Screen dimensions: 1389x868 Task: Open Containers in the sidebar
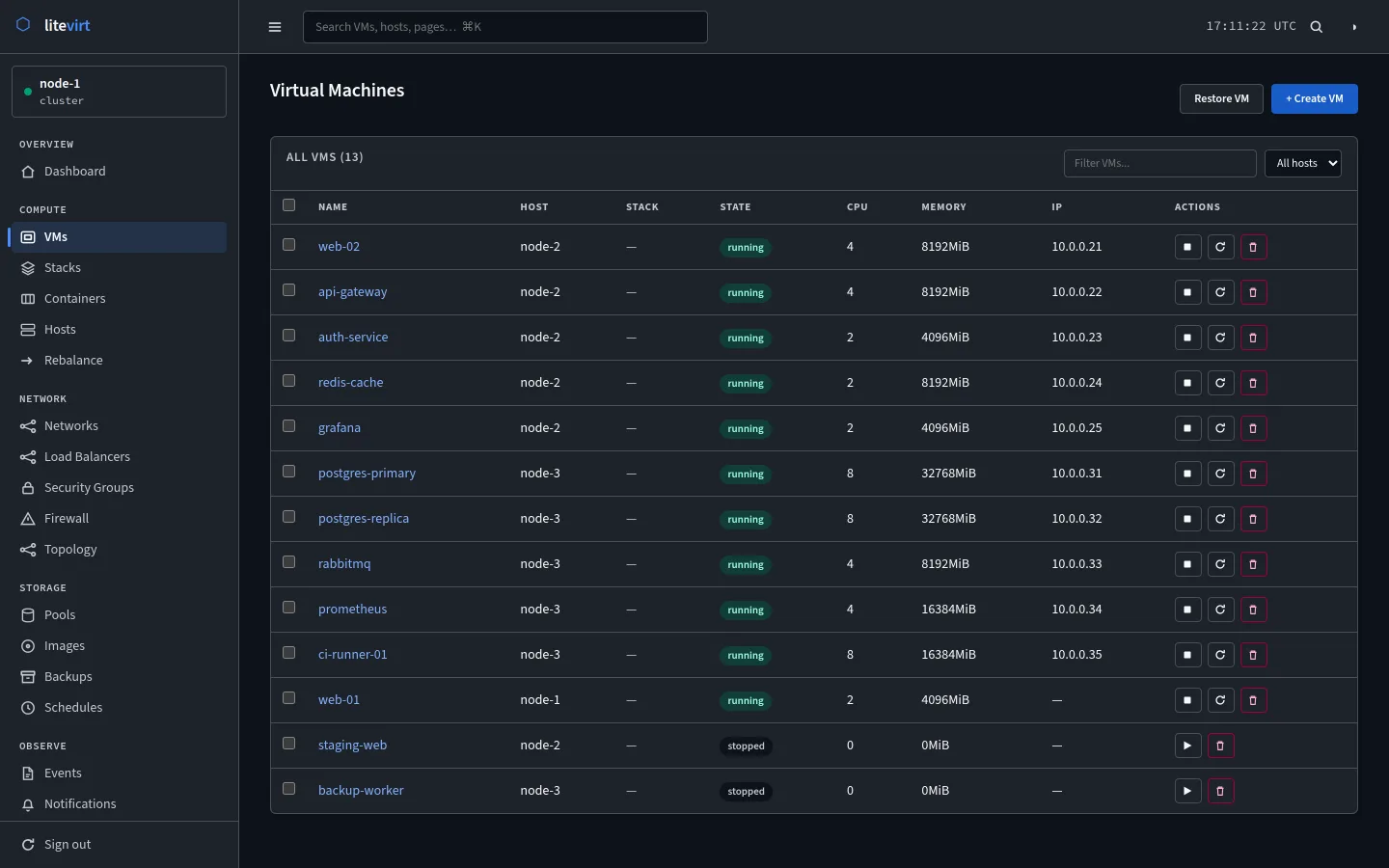pos(117,299)
